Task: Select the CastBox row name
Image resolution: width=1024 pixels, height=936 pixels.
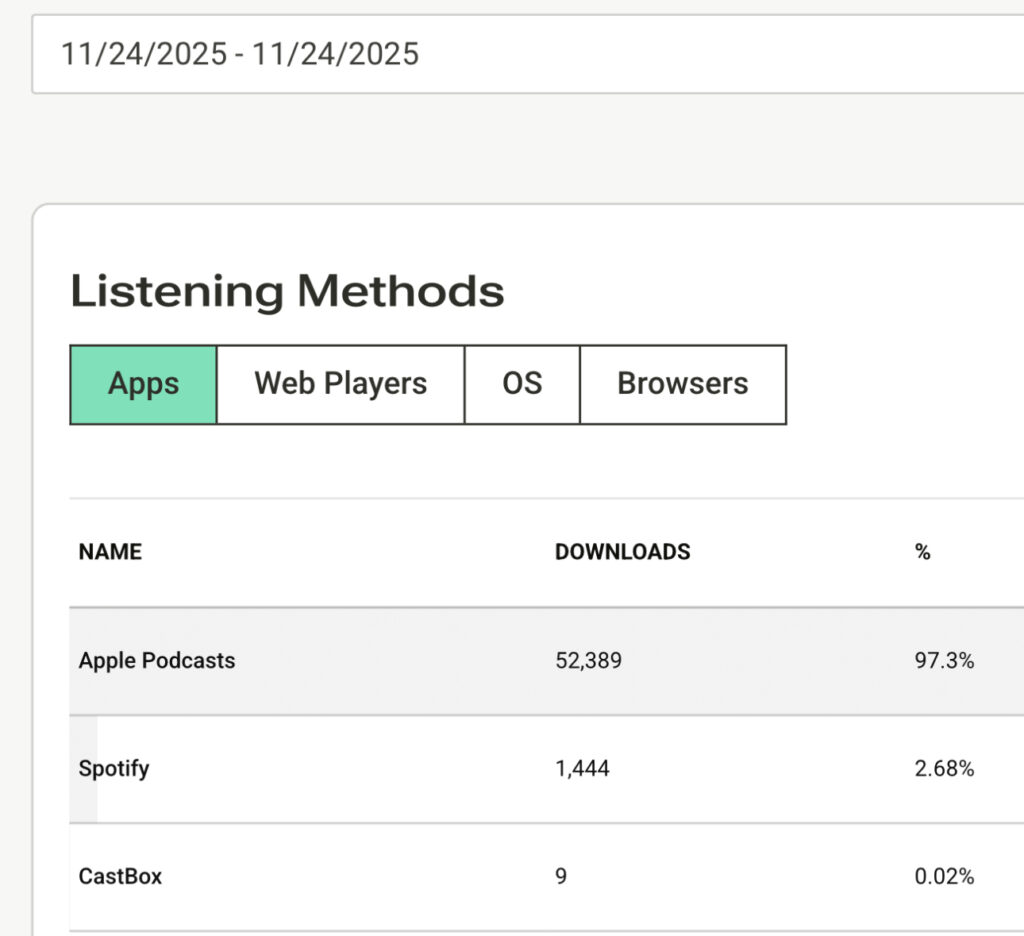Action: click(x=120, y=876)
